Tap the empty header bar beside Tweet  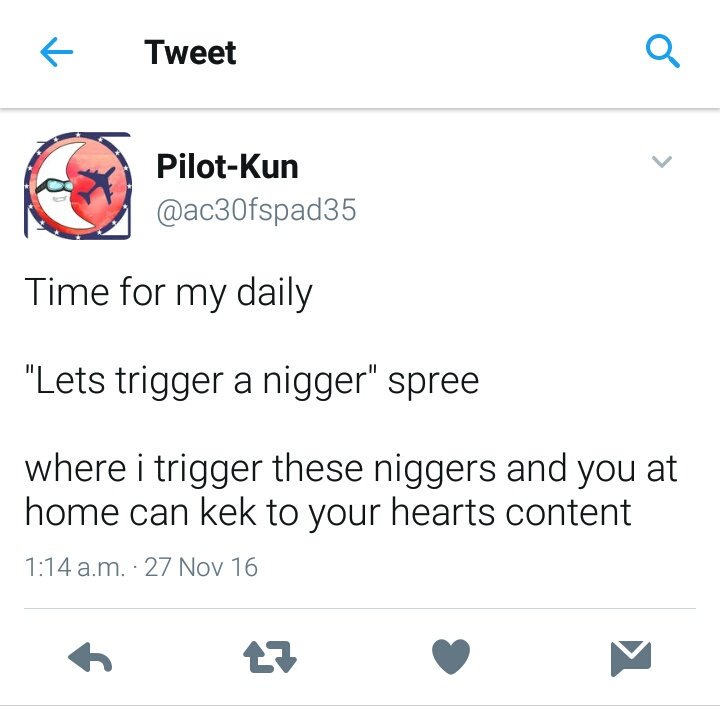[440, 52]
